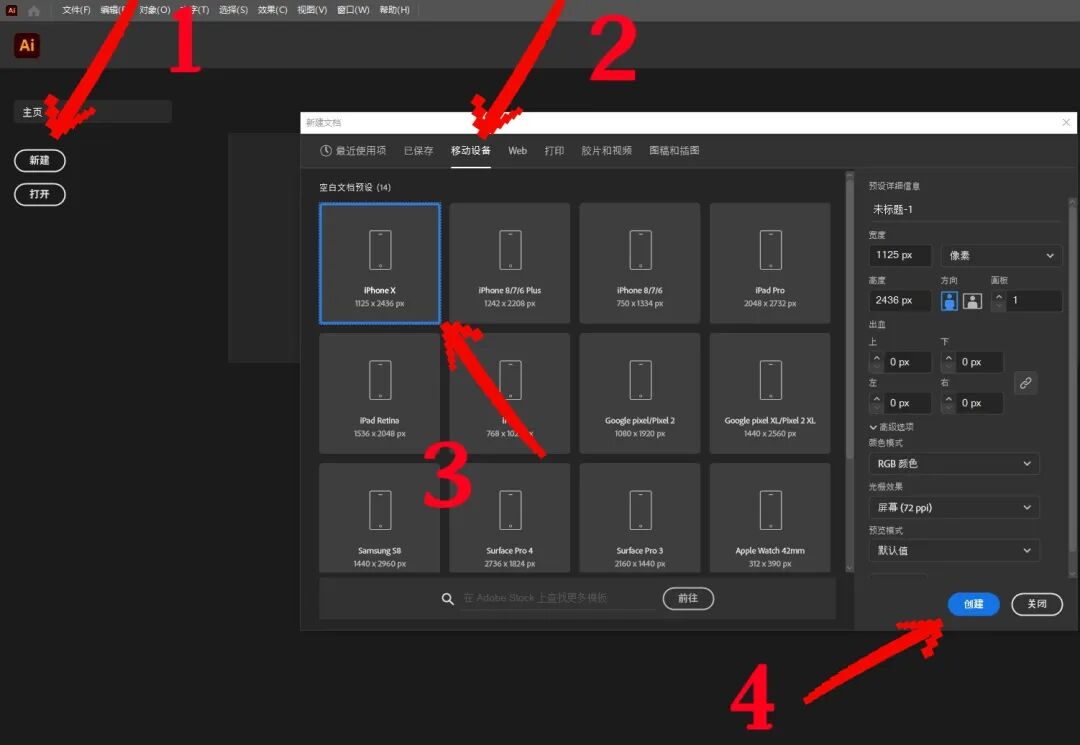Viewport: 1080px width, 745px height.
Task: Open the color mode dropdown RGB 颜色
Action: tap(954, 463)
